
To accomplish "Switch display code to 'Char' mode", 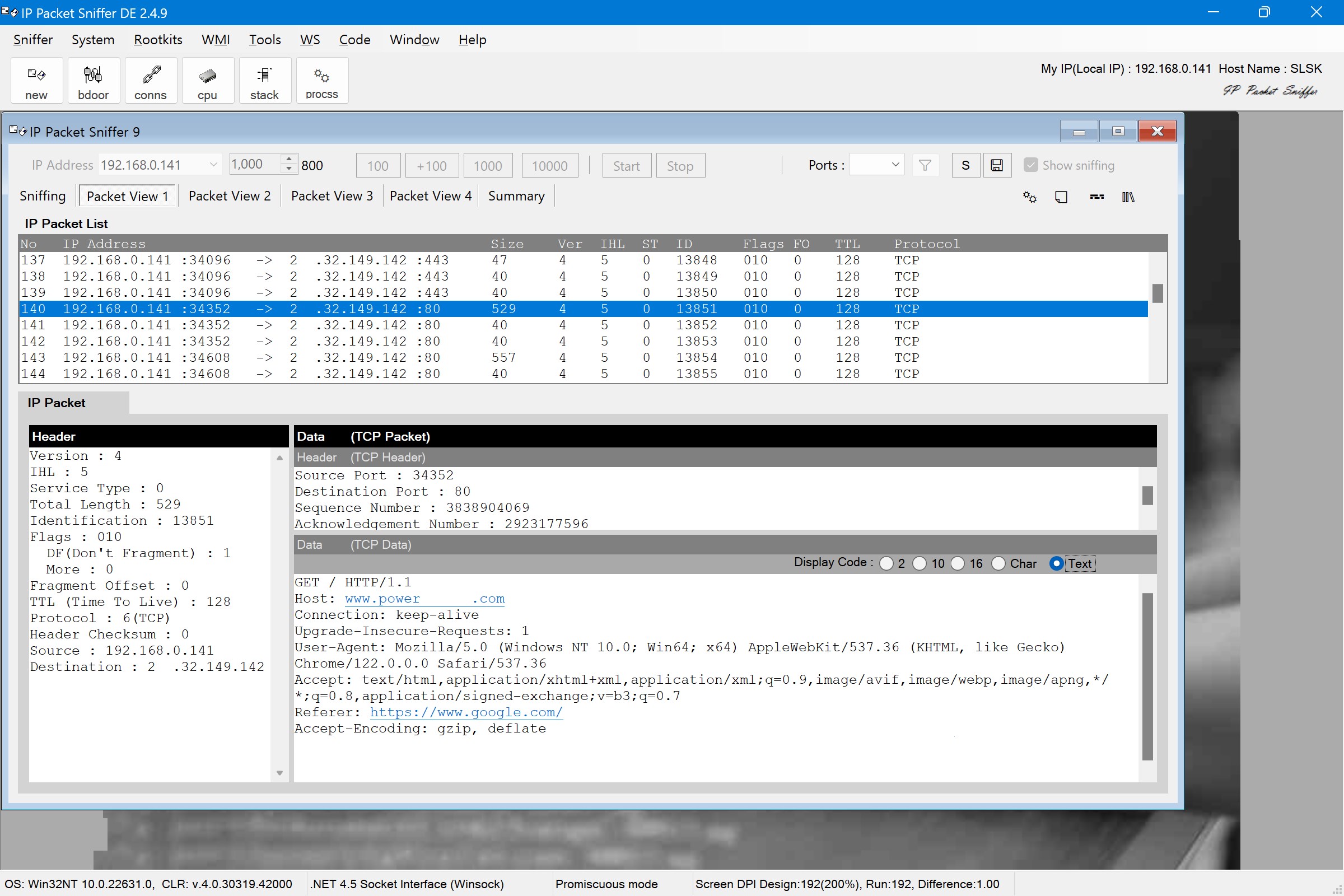I will tap(1000, 563).
